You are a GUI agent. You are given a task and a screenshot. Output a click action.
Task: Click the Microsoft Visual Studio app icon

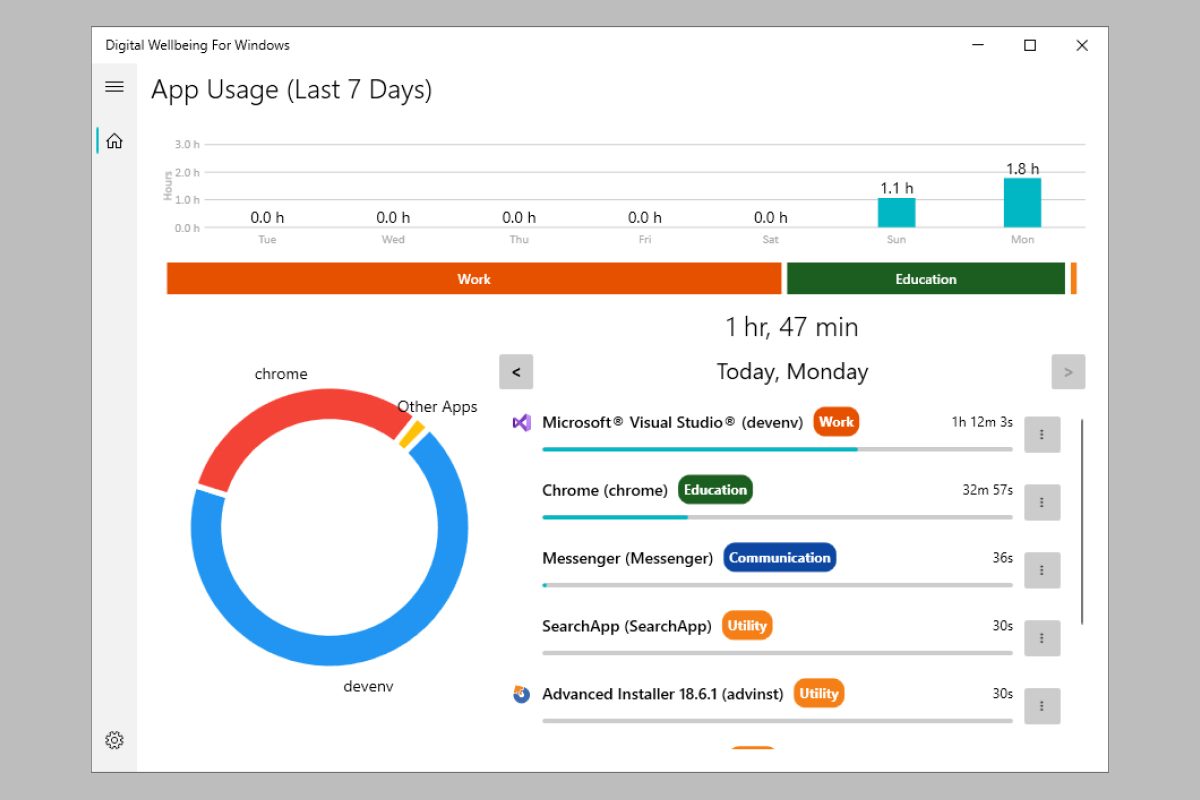[x=521, y=422]
